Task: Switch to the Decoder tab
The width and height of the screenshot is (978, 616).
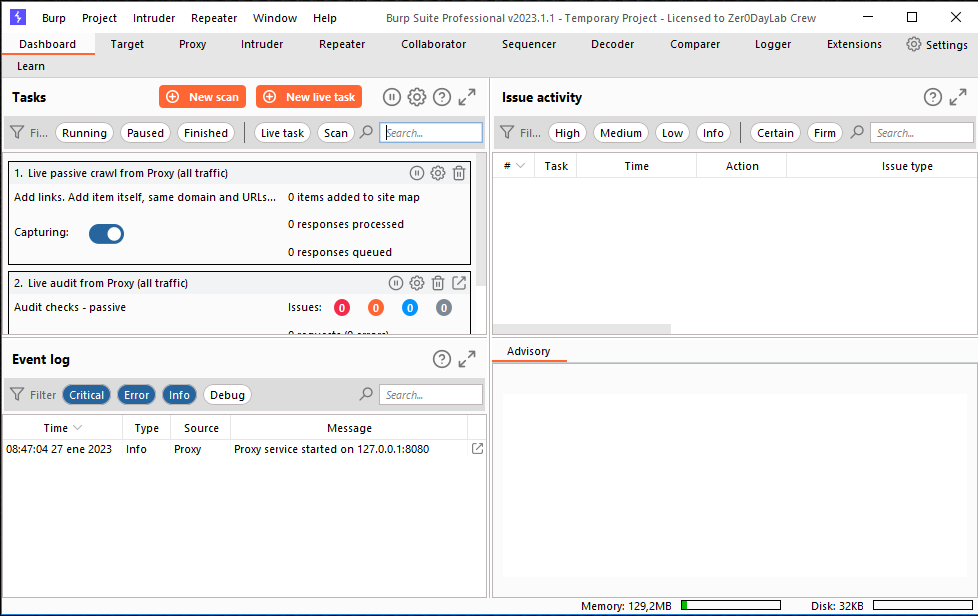Action: pos(612,44)
